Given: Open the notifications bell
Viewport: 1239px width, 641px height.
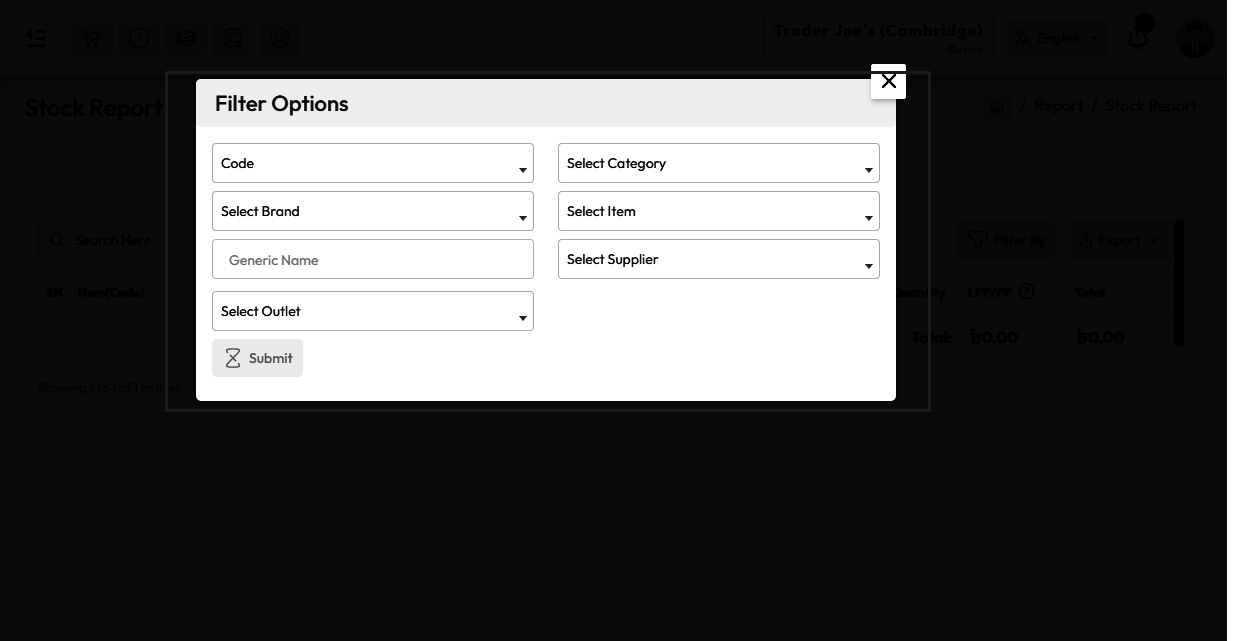Looking at the screenshot, I should [x=1138, y=38].
